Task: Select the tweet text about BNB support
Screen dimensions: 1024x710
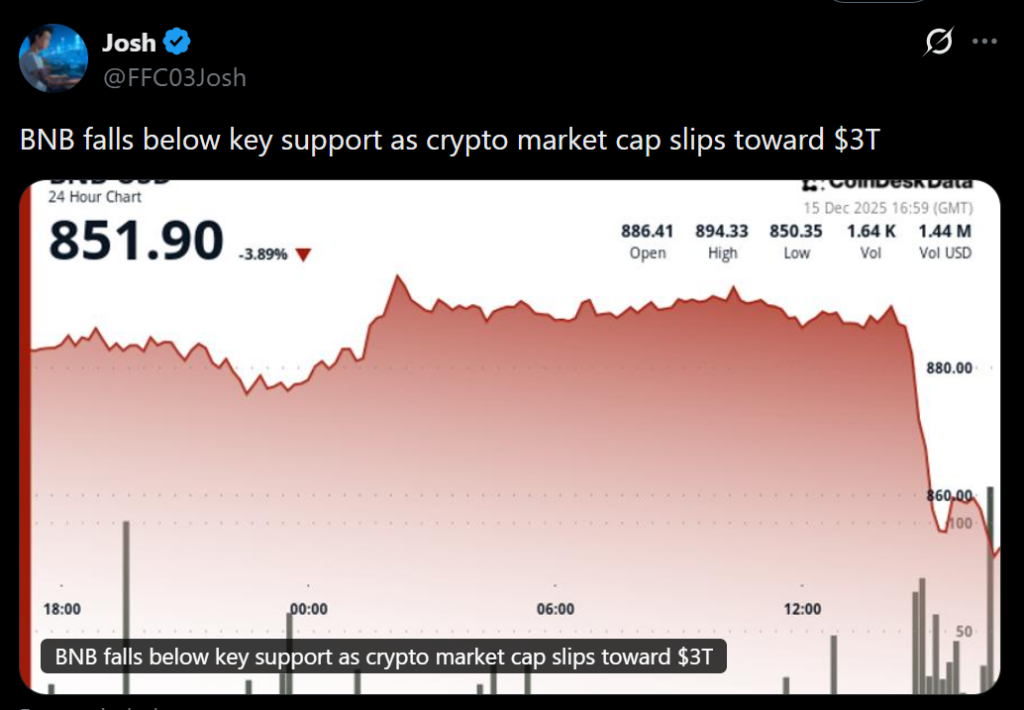Action: pyautogui.click(x=449, y=140)
